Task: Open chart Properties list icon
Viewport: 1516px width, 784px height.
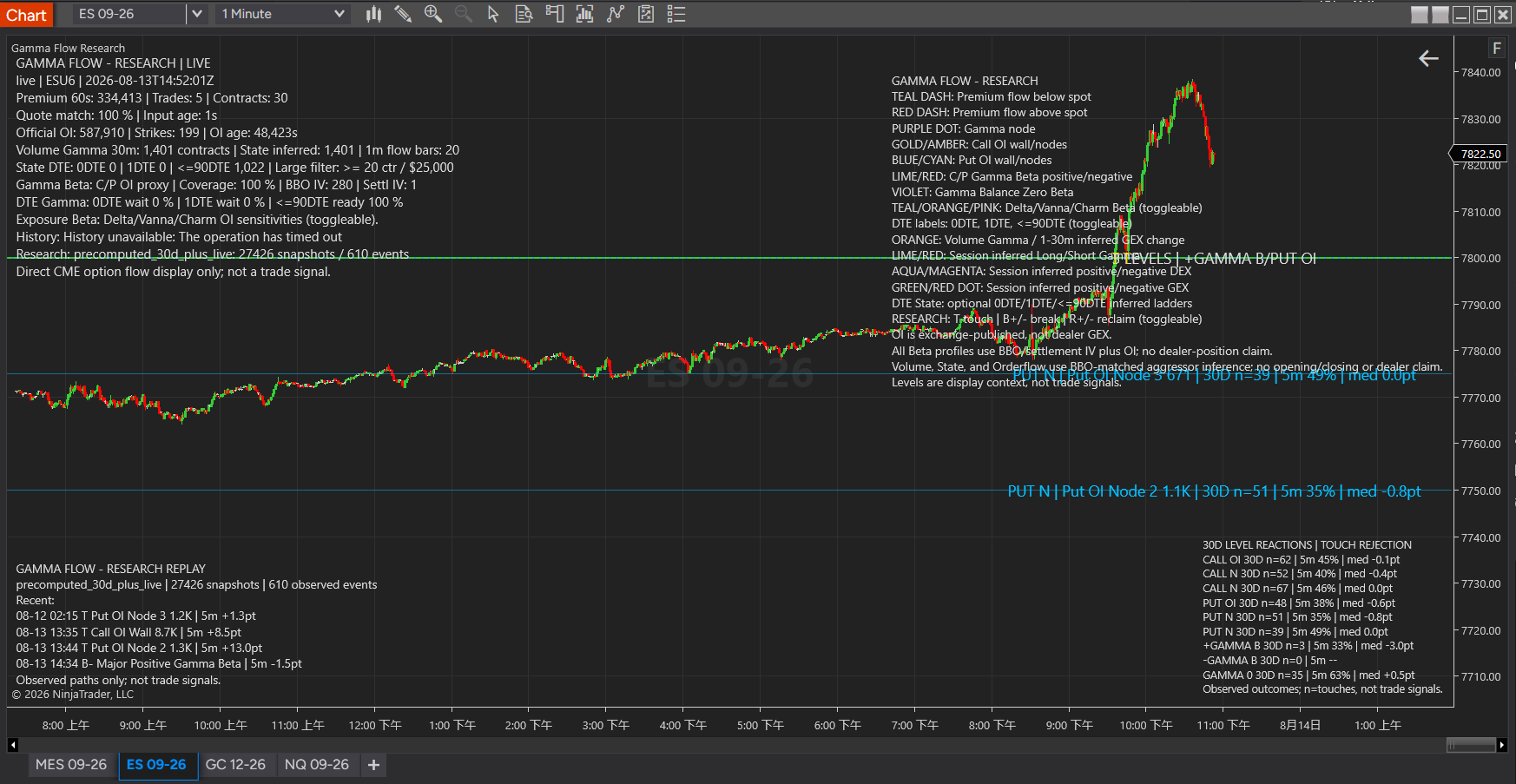Action: tap(676, 14)
